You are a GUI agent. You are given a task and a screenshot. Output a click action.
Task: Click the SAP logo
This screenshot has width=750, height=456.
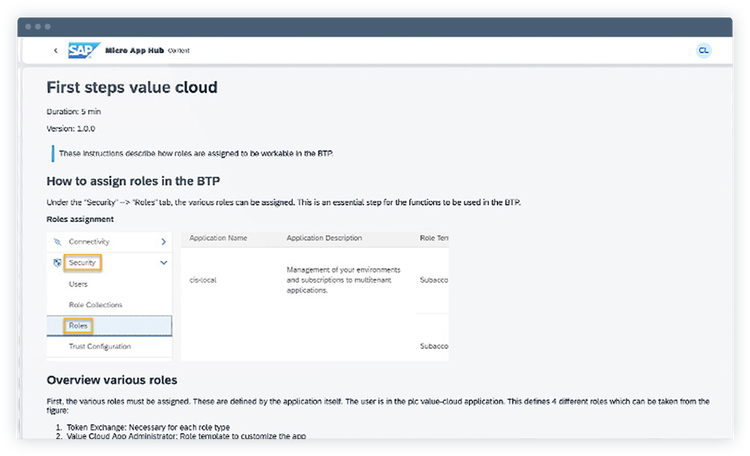(x=84, y=50)
